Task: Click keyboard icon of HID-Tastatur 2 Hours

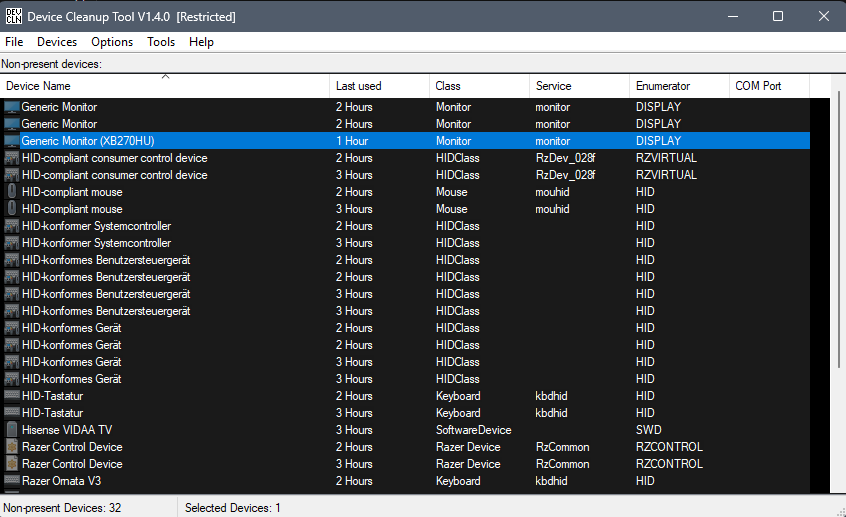Action: coord(11,396)
